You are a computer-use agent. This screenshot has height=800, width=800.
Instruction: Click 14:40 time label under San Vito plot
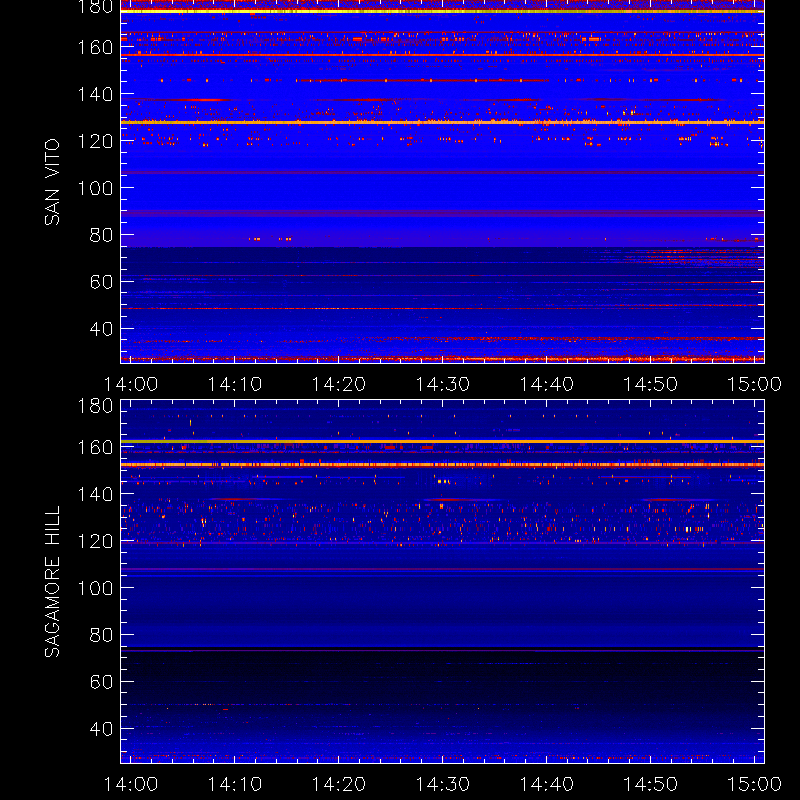[x=546, y=384]
